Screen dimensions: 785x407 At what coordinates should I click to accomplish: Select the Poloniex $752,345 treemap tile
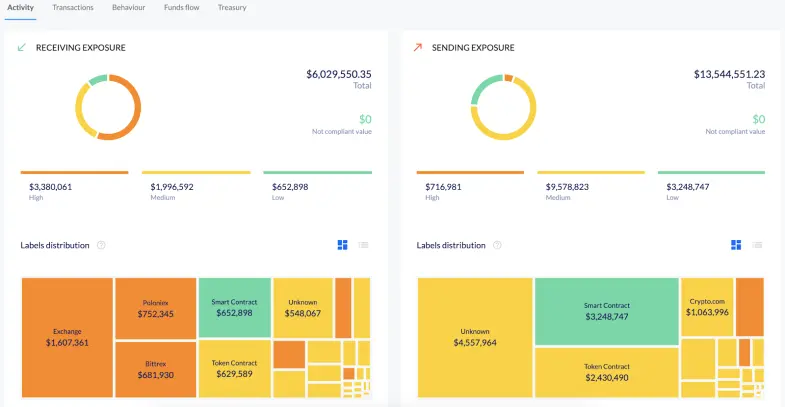coord(156,308)
